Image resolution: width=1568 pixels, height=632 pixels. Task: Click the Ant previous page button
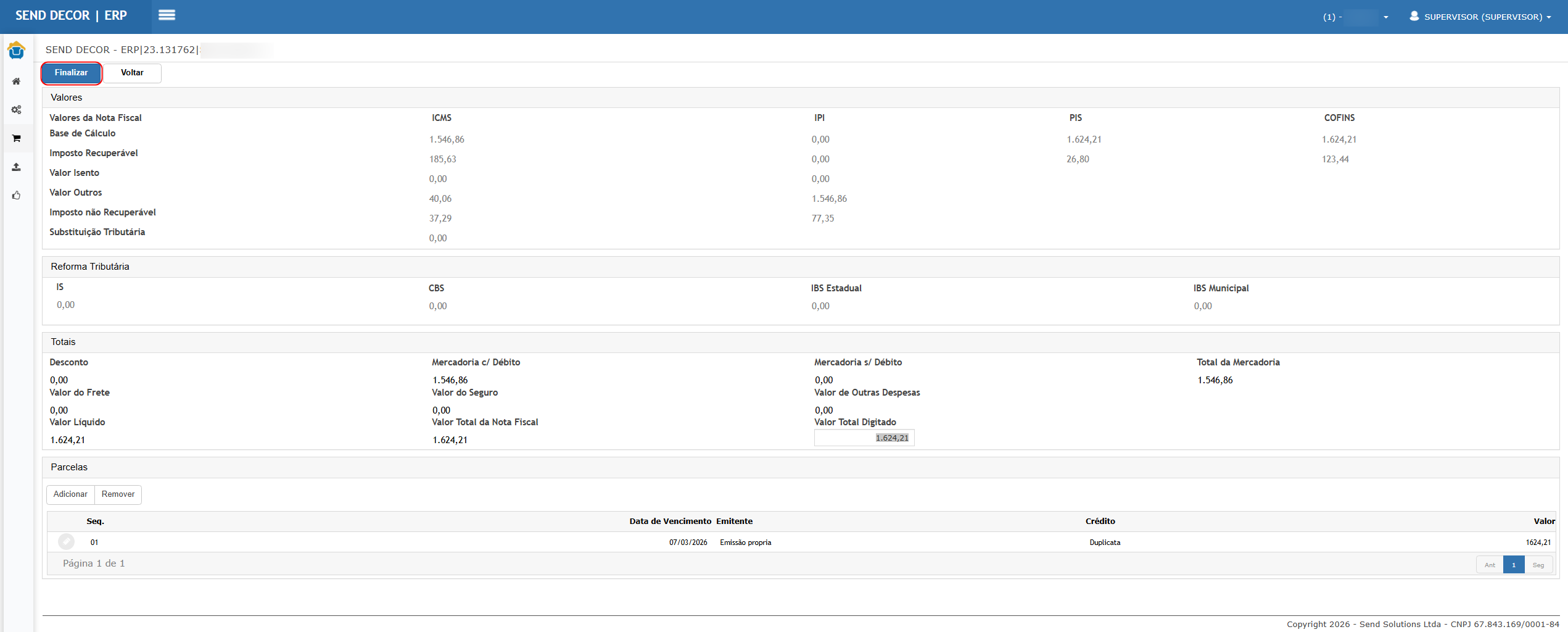pyautogui.click(x=1490, y=565)
